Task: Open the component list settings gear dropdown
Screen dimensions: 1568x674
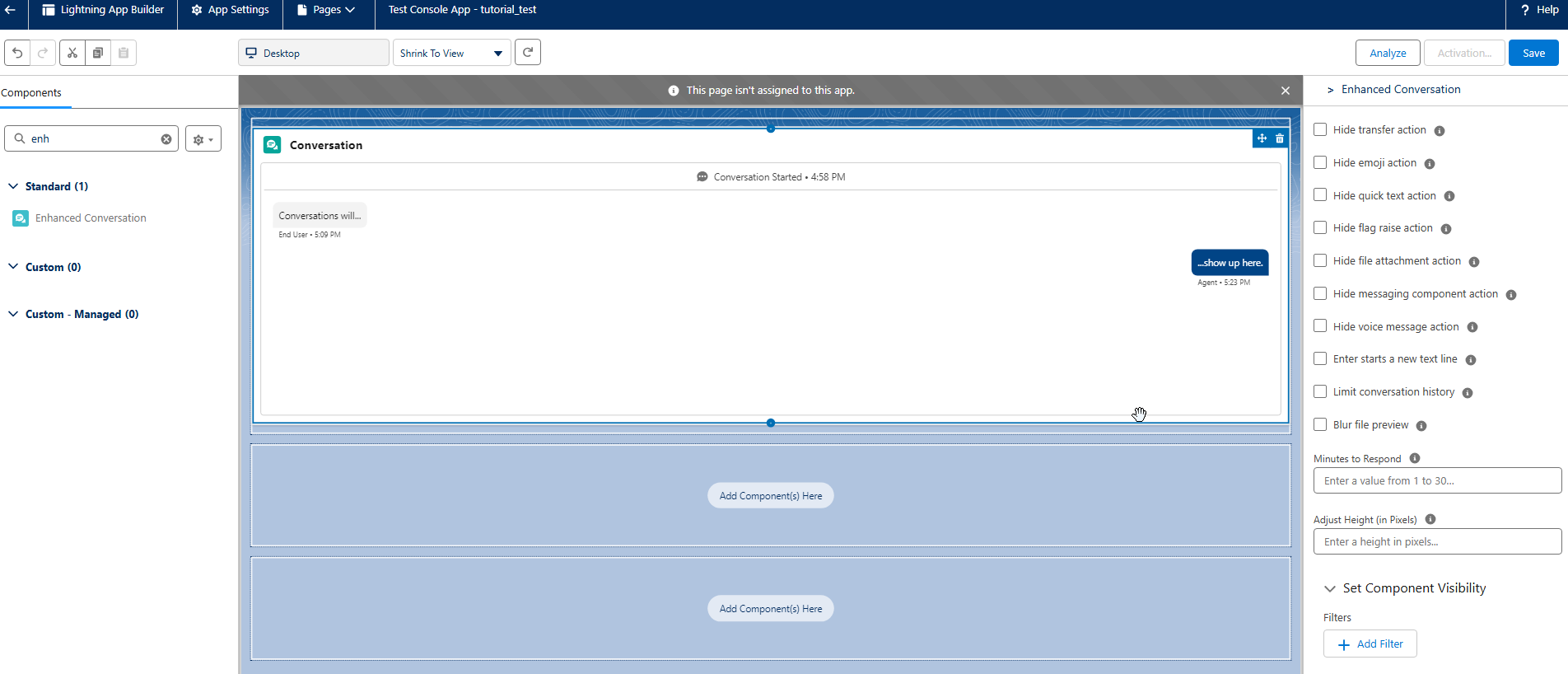Action: (x=203, y=139)
